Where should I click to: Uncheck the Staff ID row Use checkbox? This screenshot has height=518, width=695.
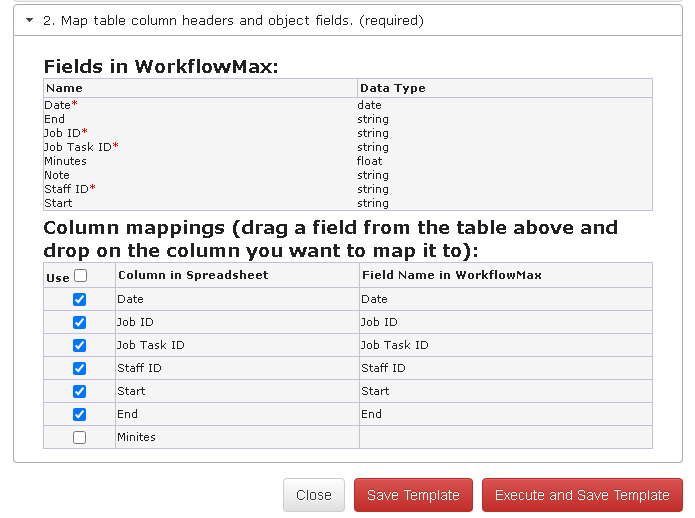(79, 369)
